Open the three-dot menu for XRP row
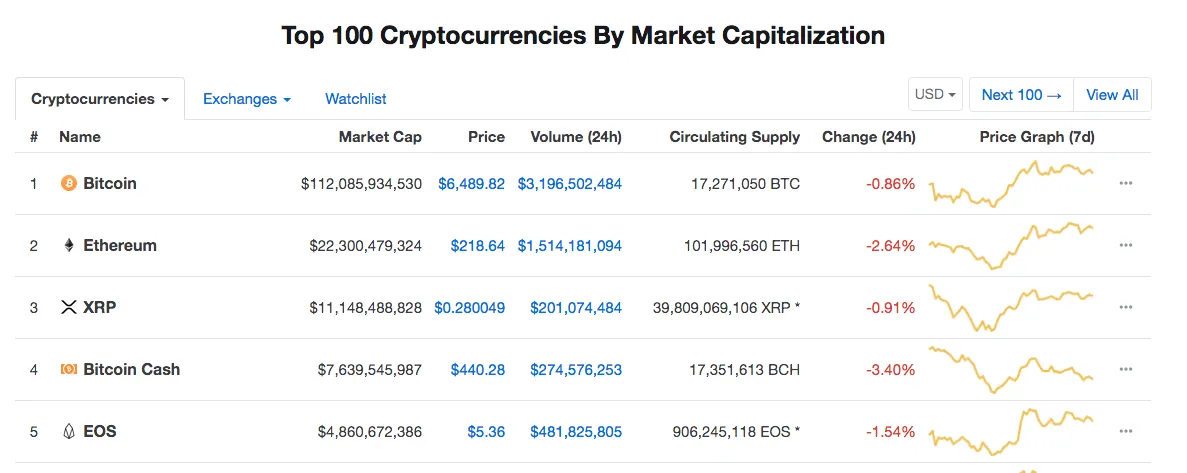 click(1126, 307)
